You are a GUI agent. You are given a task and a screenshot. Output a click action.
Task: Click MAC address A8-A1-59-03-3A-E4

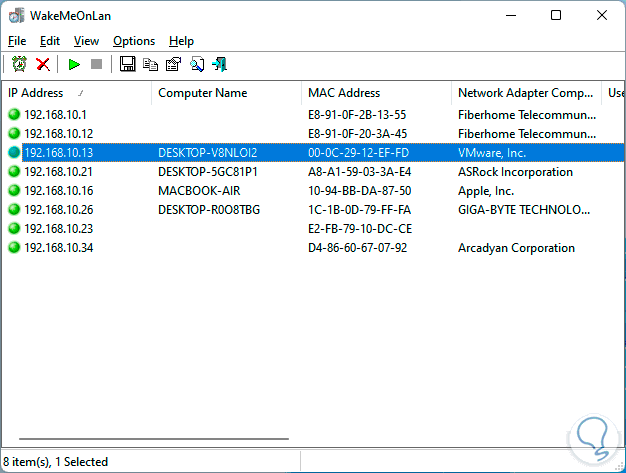click(x=359, y=172)
